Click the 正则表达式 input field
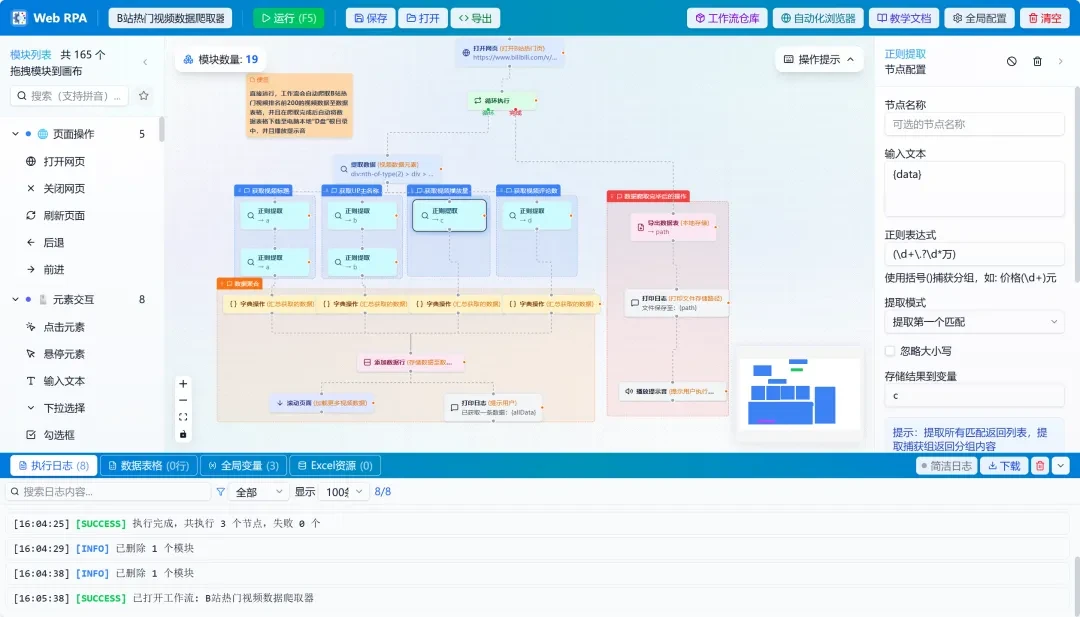This screenshot has width=1080, height=617. point(974,254)
